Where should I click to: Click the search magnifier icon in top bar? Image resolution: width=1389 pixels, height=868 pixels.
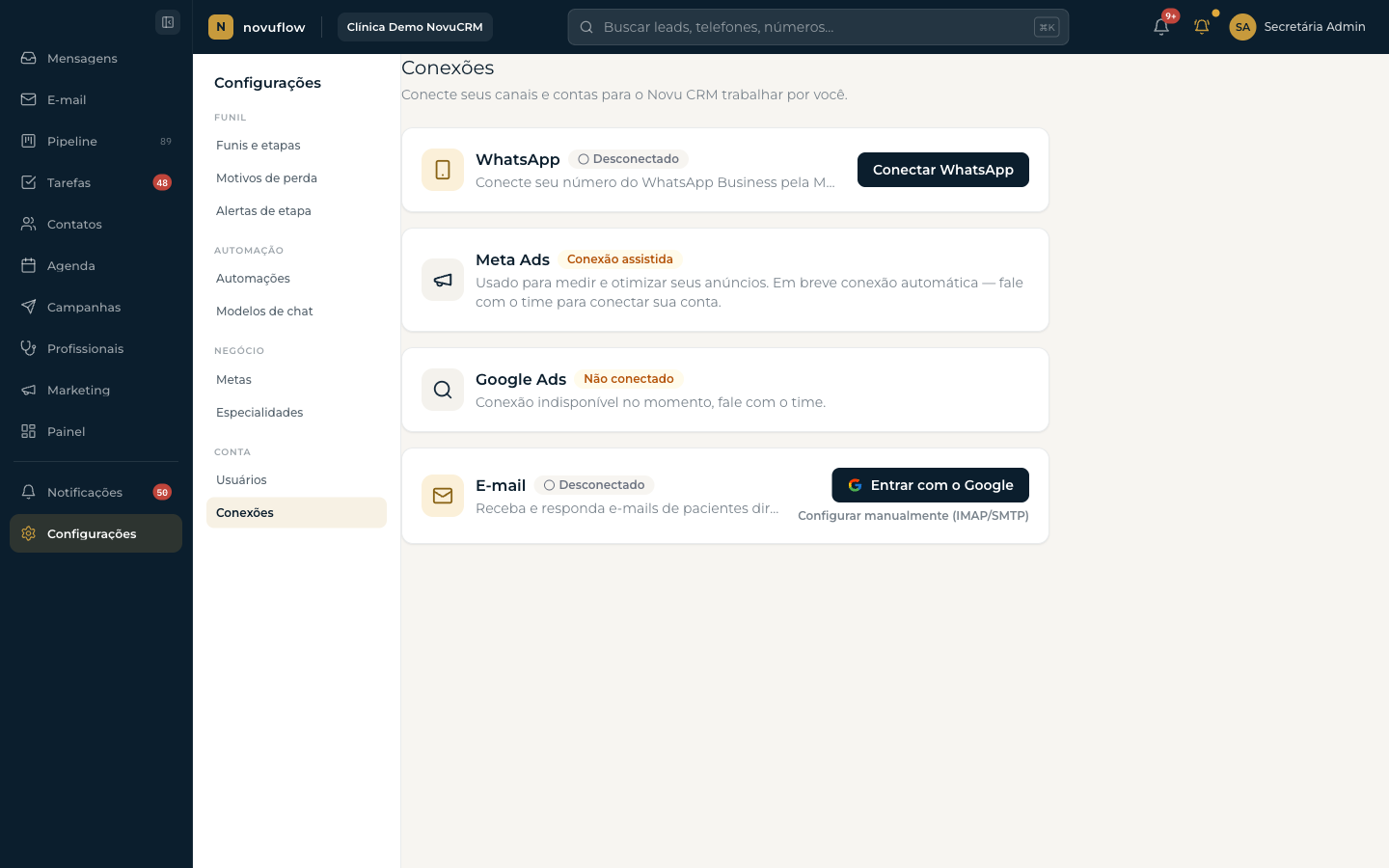click(586, 27)
